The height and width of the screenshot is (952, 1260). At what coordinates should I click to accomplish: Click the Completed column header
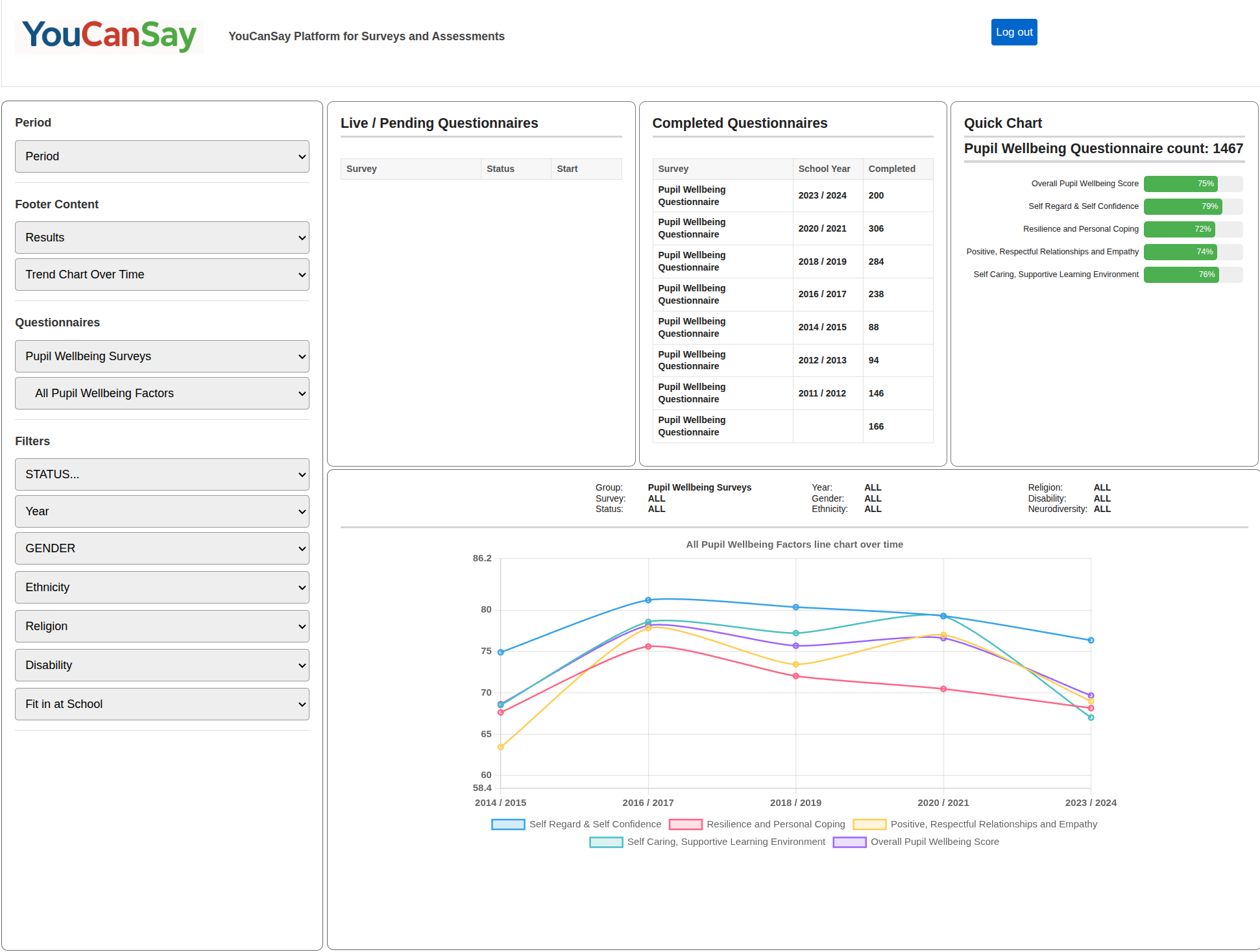[x=891, y=169]
